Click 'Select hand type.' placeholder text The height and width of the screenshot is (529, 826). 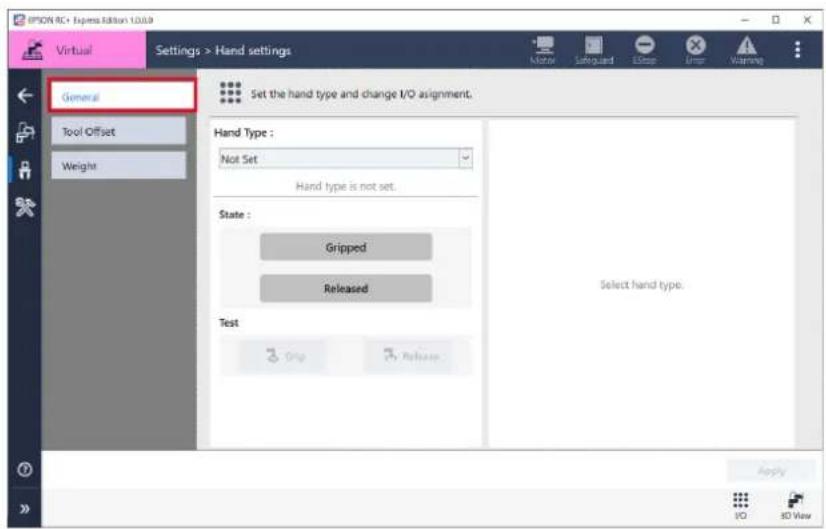point(641,285)
